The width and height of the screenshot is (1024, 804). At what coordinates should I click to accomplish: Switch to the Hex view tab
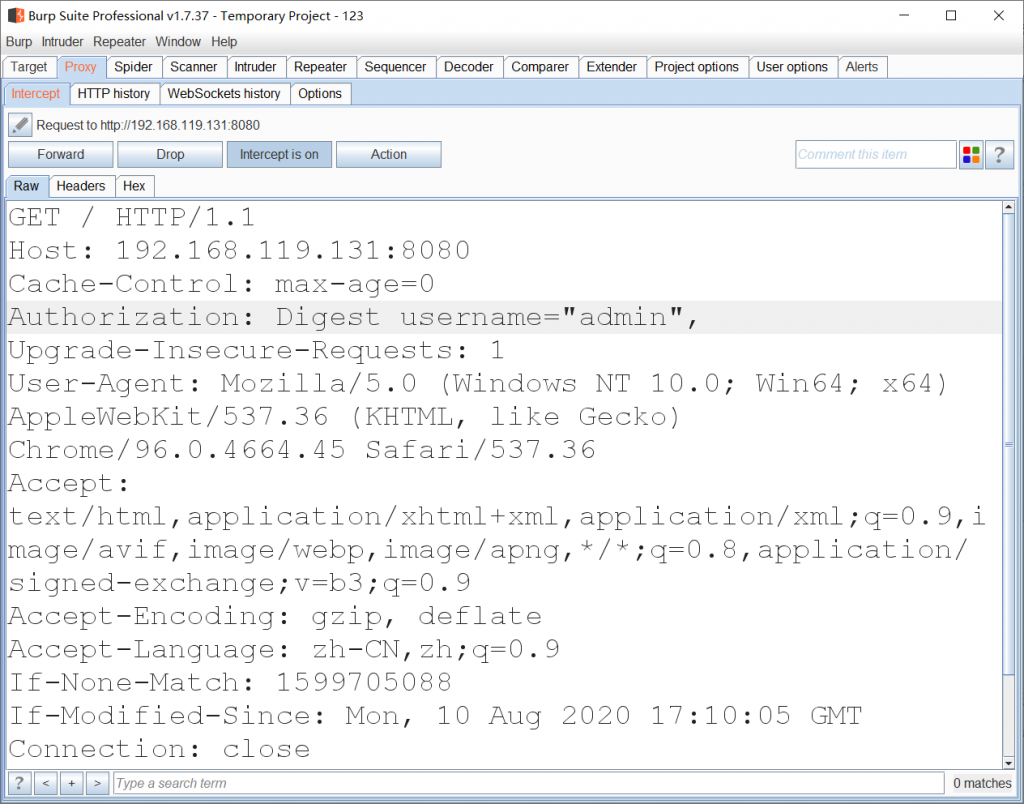pos(134,185)
